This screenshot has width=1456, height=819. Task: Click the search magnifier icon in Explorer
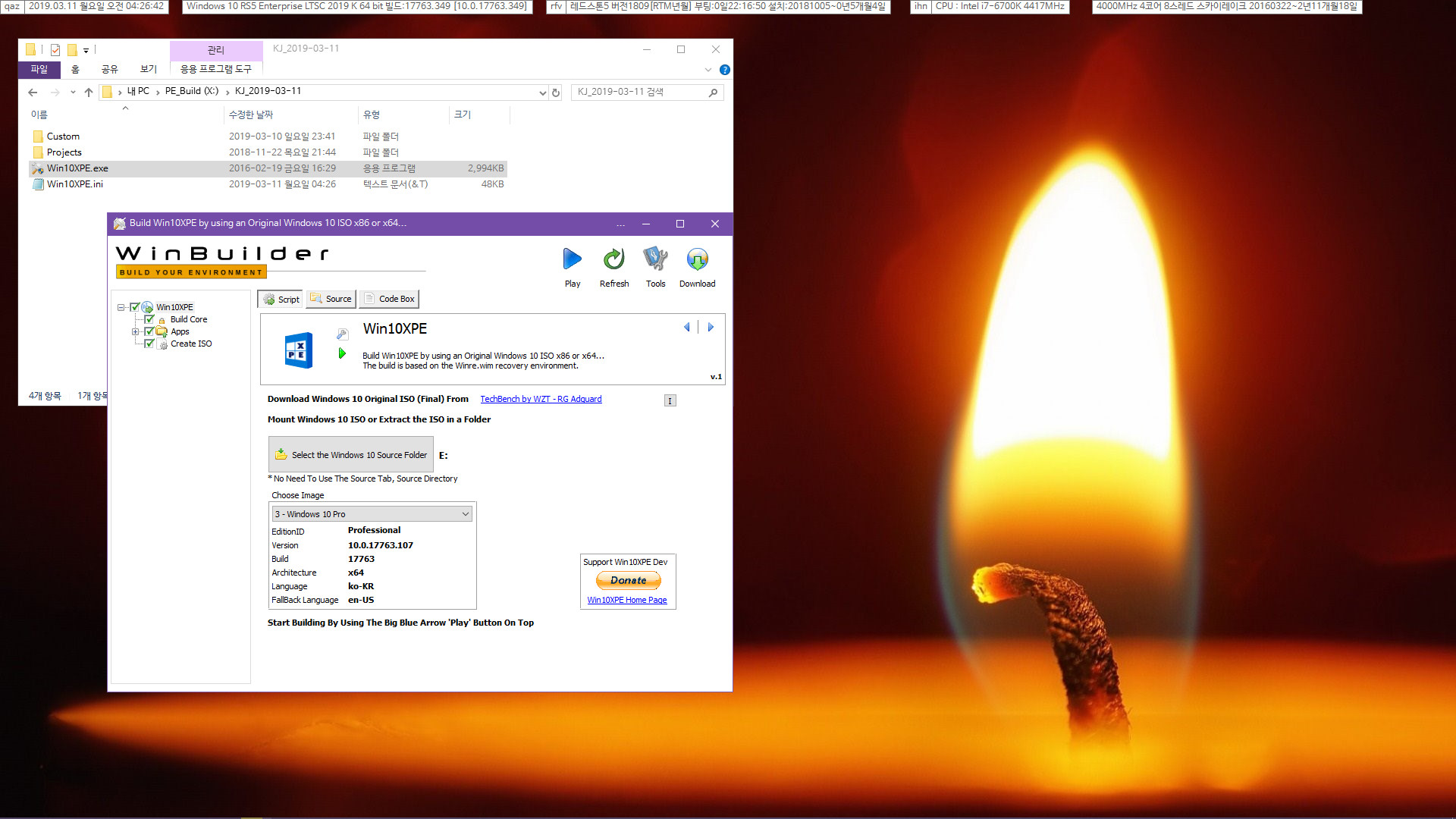click(713, 93)
